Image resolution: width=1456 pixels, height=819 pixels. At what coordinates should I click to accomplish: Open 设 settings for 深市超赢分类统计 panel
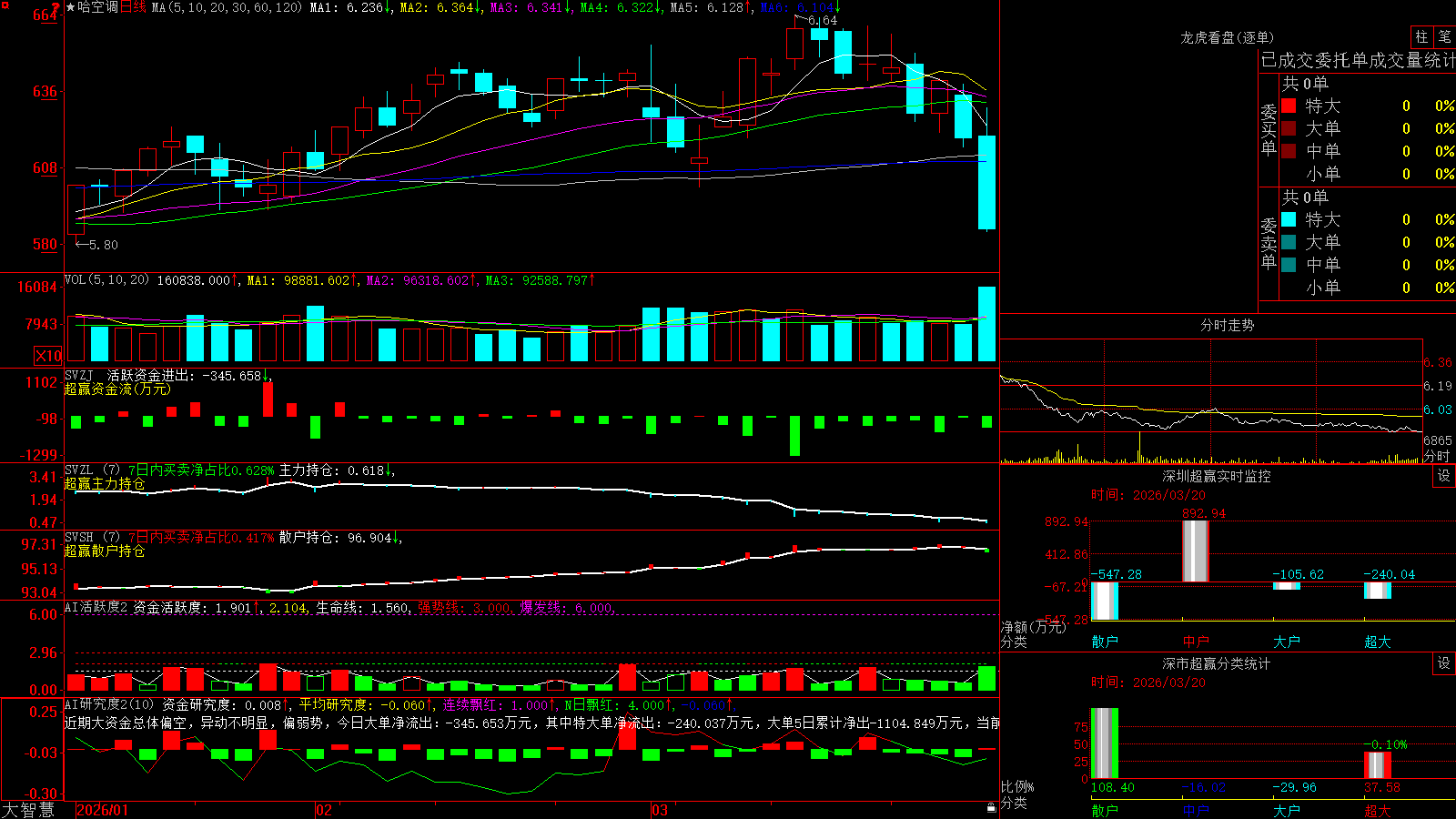(x=1444, y=663)
